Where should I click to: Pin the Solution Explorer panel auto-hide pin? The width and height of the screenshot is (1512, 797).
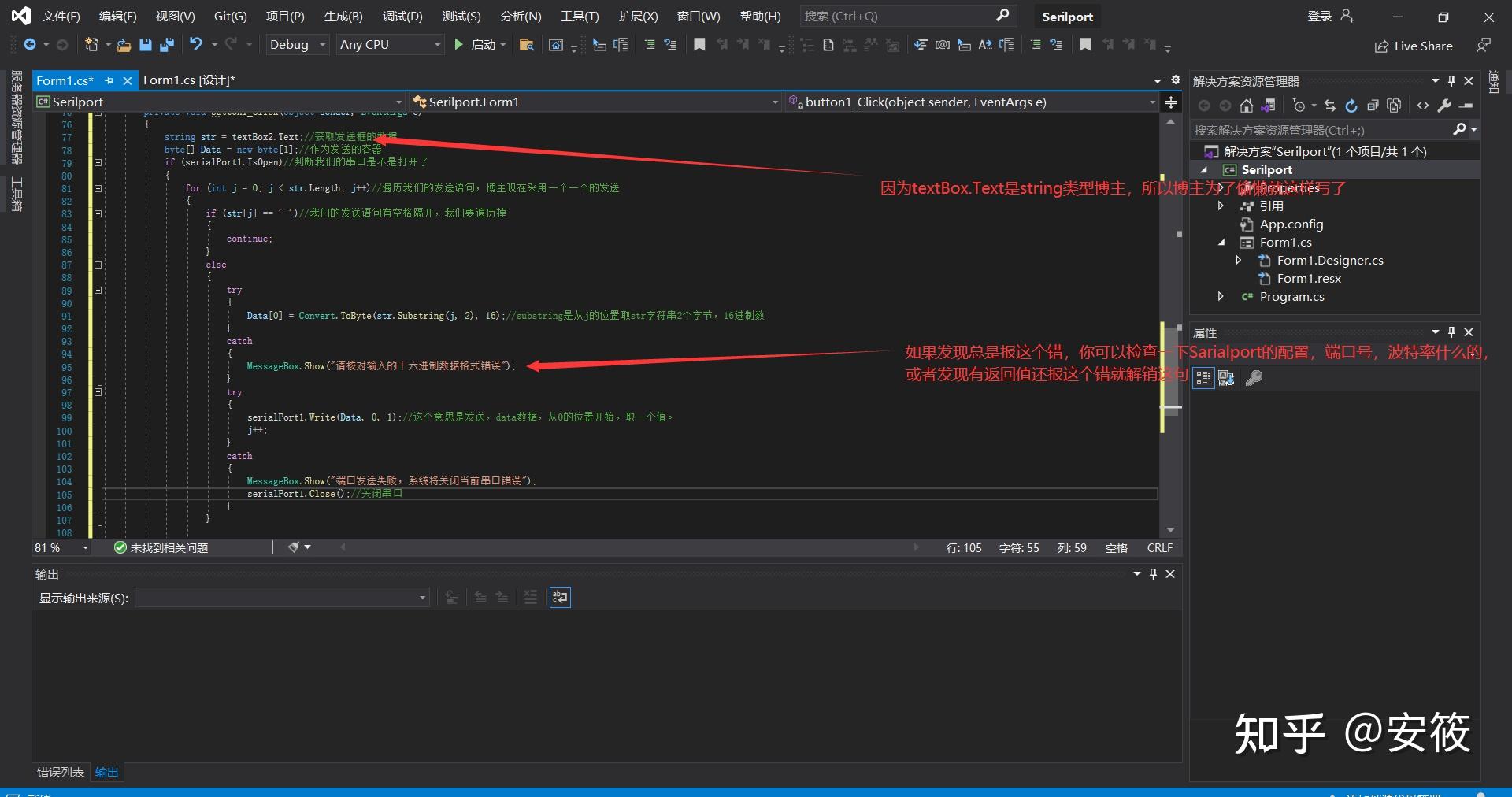click(x=1451, y=80)
